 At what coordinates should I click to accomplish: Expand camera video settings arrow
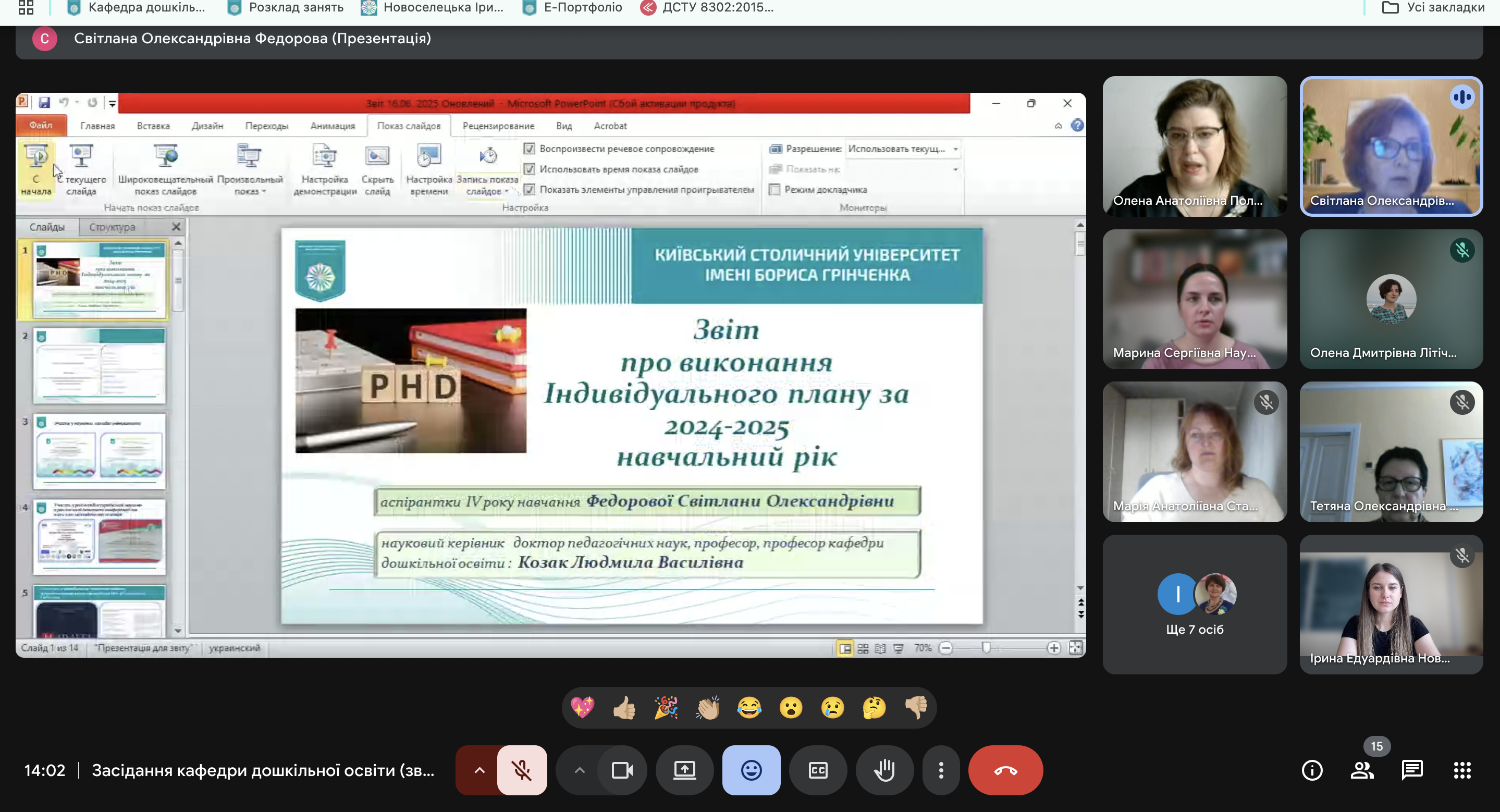pyautogui.click(x=579, y=770)
